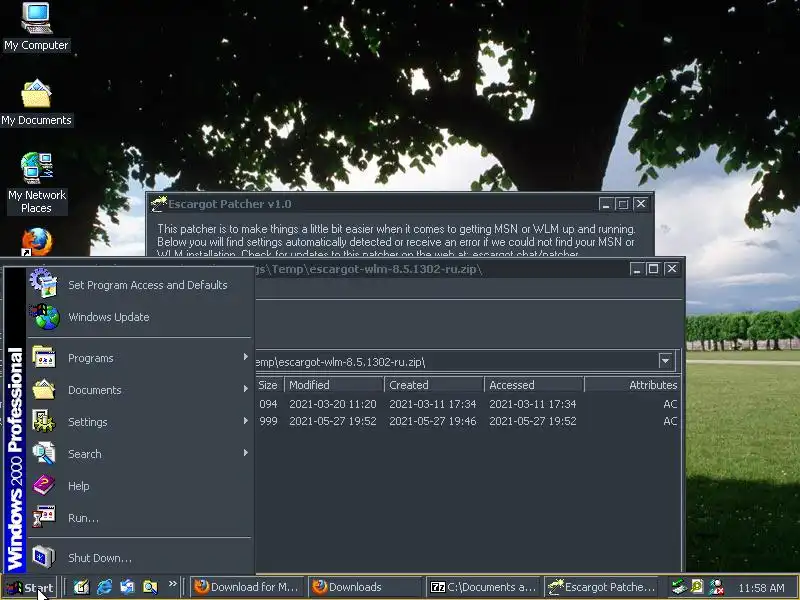Click the Windows Update globe icon

click(x=45, y=316)
